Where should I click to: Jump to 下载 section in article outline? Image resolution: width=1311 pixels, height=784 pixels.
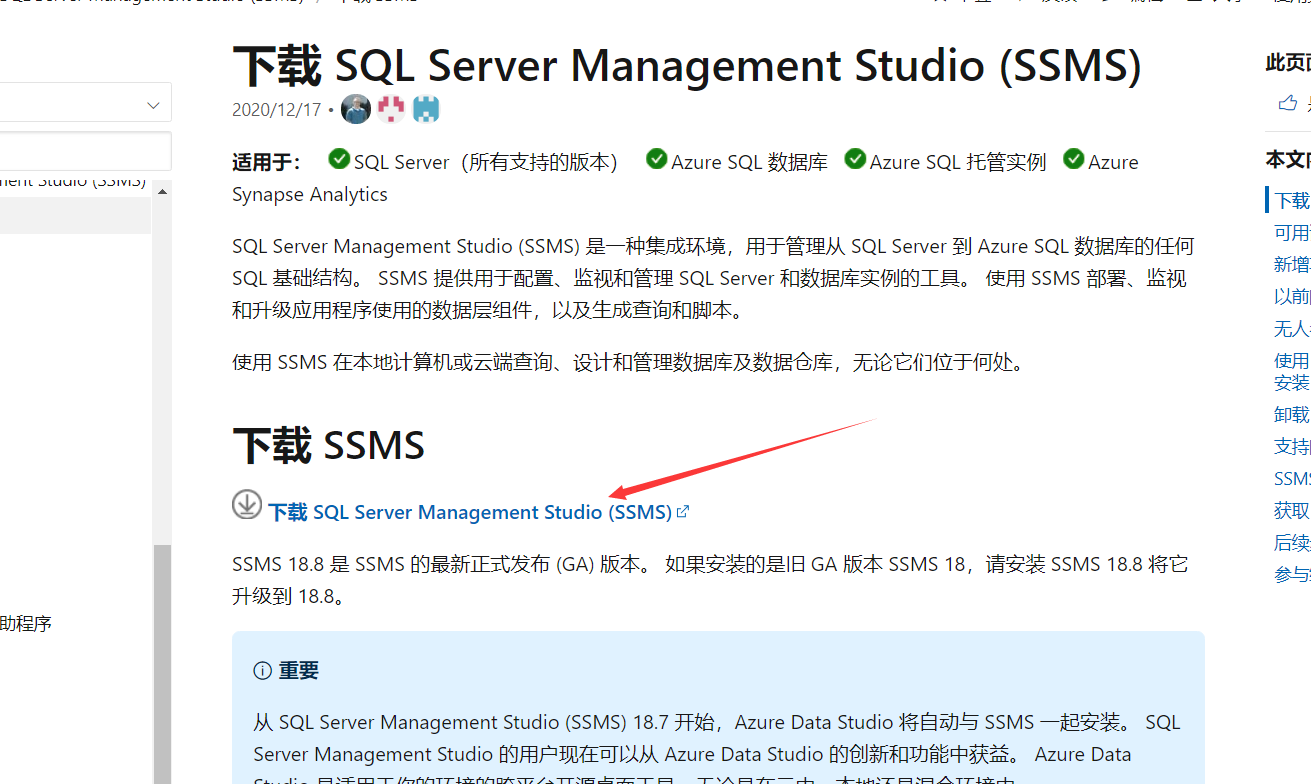coord(1292,201)
